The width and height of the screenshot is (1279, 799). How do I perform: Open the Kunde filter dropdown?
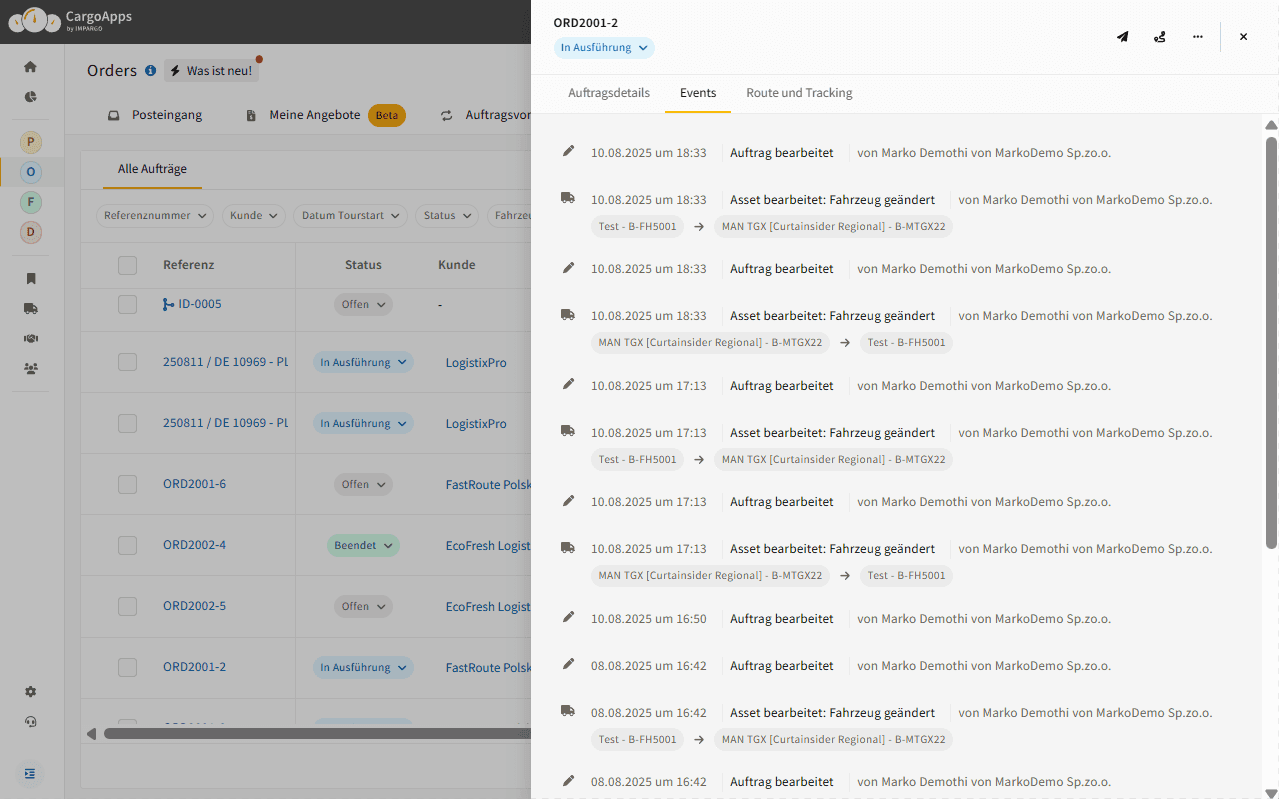click(253, 215)
